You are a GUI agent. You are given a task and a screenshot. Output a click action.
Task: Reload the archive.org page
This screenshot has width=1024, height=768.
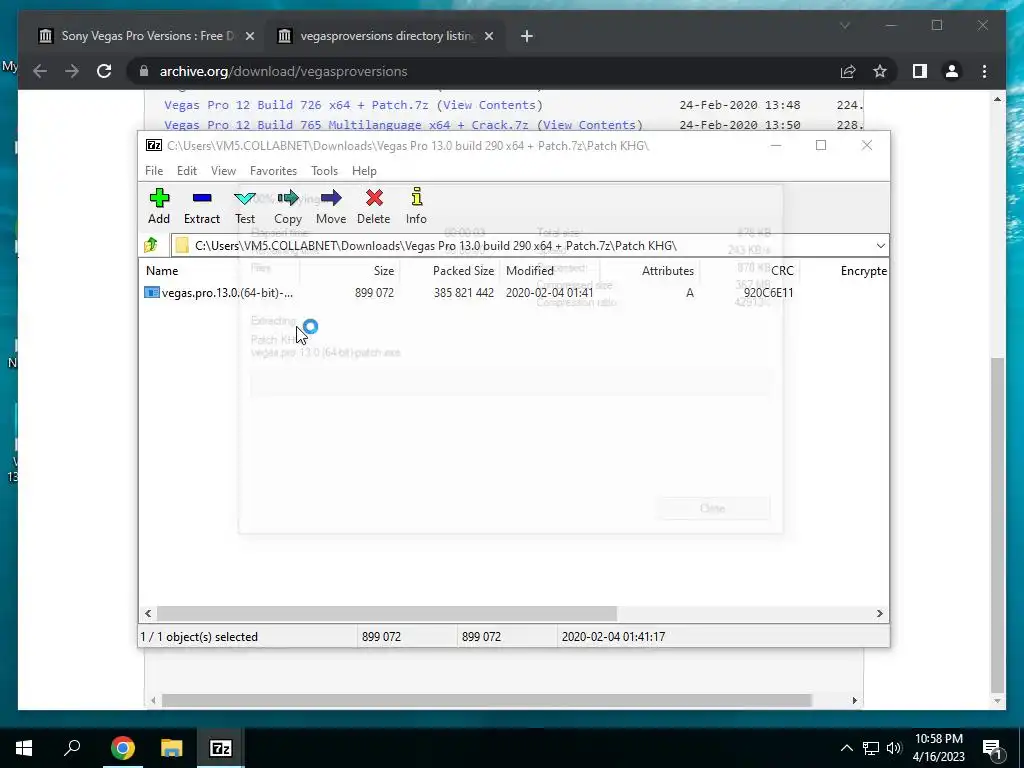point(104,71)
